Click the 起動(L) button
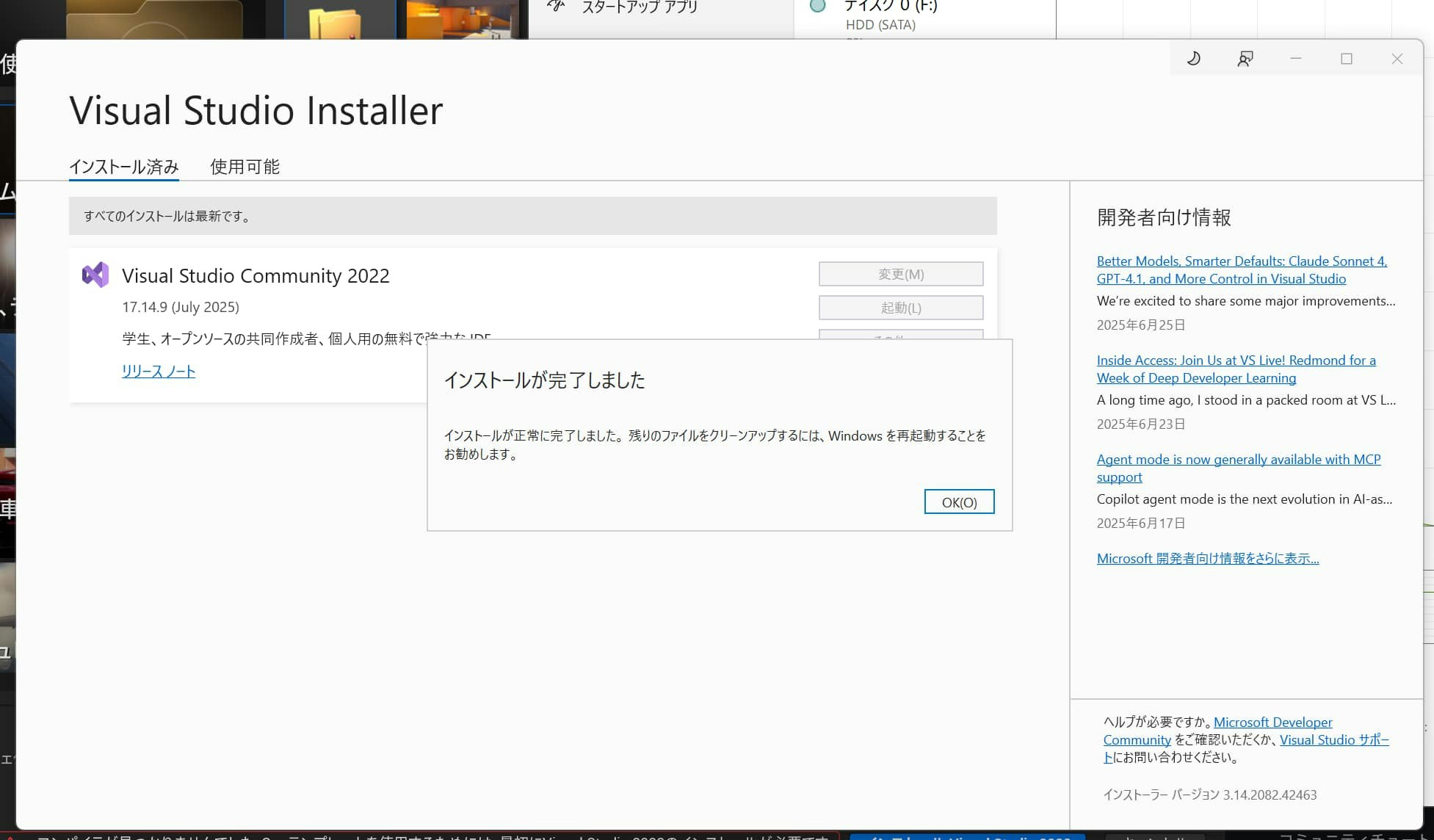 [x=900, y=307]
